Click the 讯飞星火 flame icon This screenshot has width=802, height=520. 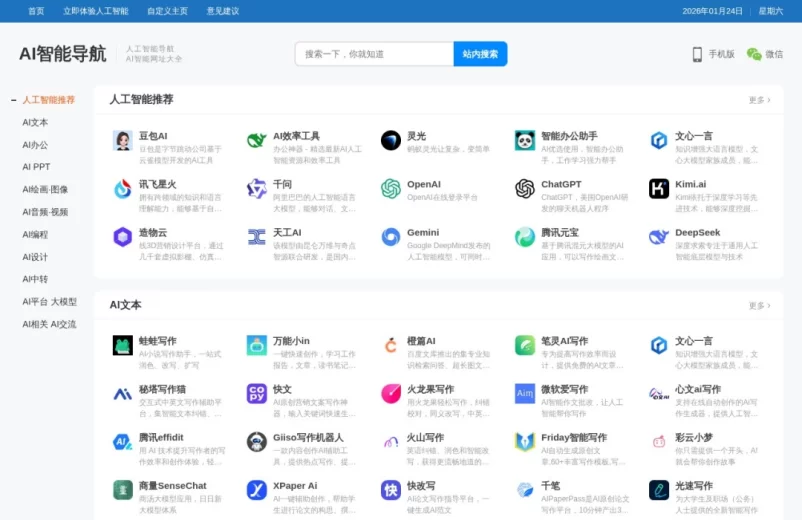coord(123,189)
